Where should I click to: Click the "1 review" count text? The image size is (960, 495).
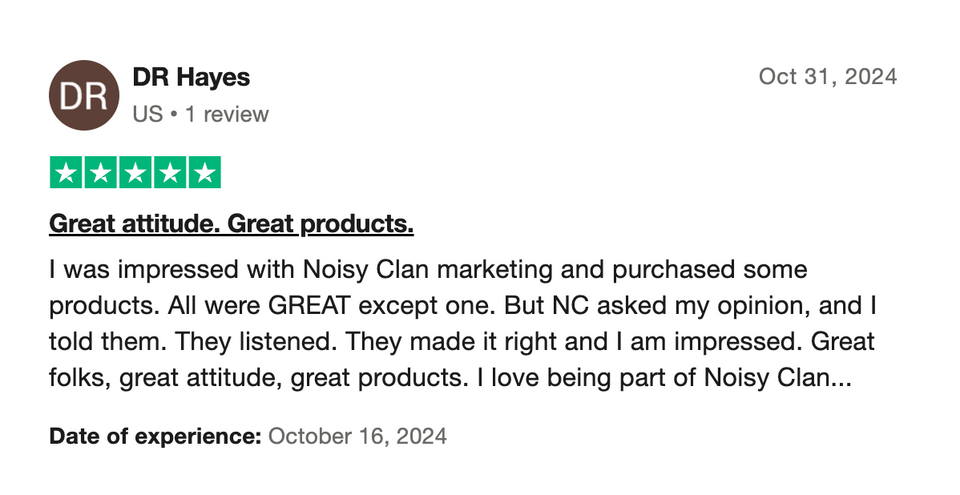click(x=227, y=114)
